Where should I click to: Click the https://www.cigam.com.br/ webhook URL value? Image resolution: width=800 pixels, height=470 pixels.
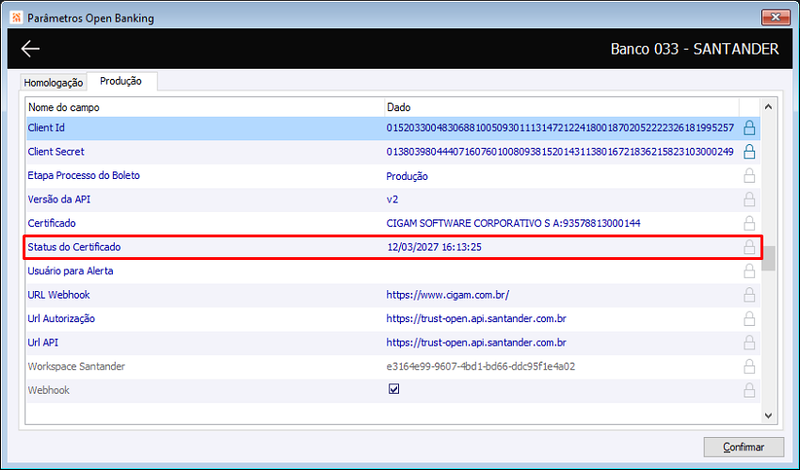tap(448, 294)
